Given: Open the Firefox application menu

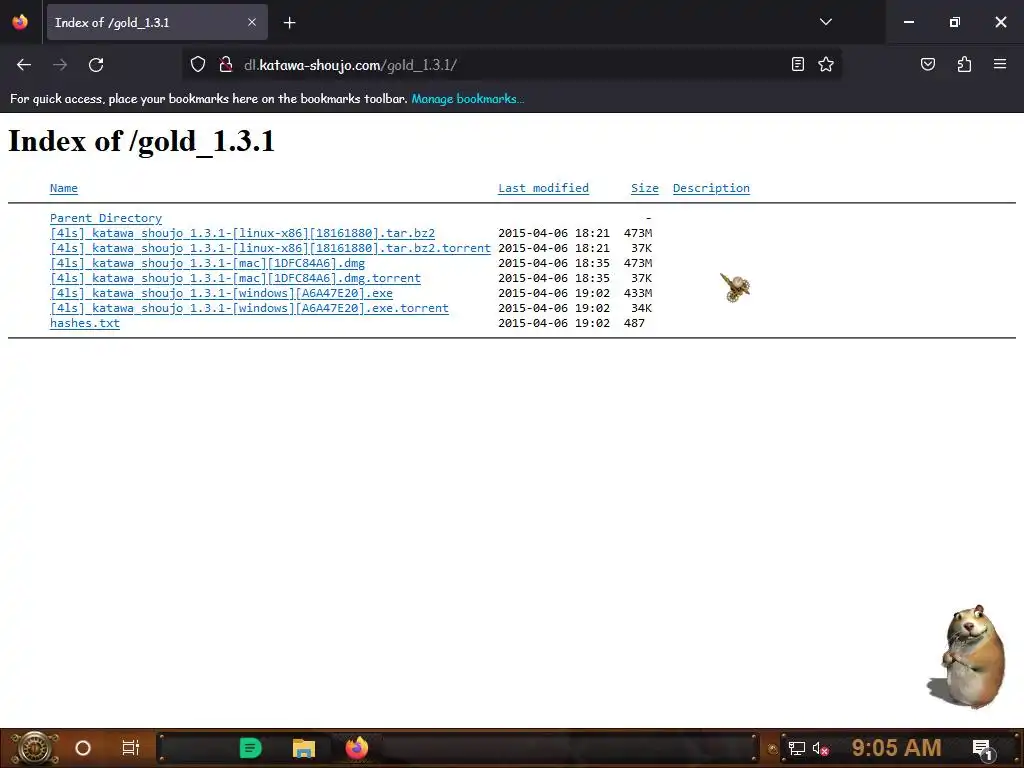Looking at the screenshot, I should coord(1000,64).
